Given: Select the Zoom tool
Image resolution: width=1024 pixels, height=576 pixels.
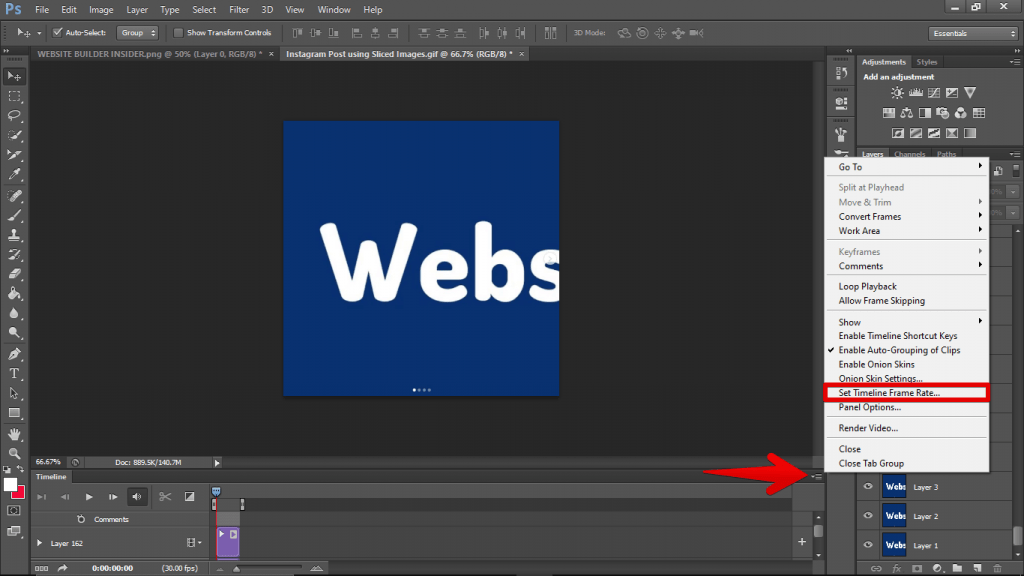Looking at the screenshot, I should point(14,453).
